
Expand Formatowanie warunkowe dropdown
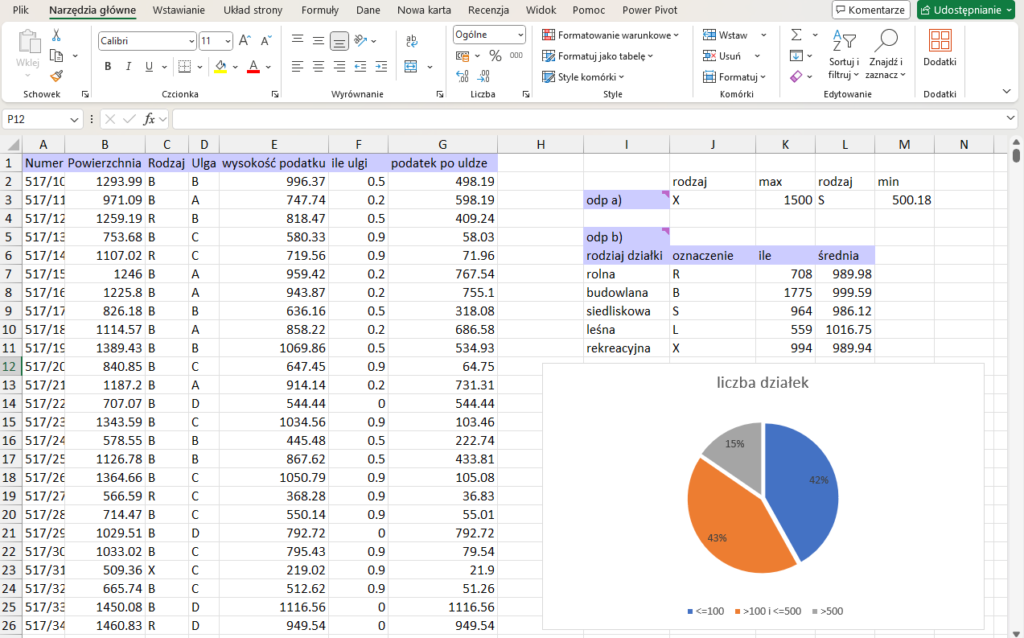(x=610, y=34)
